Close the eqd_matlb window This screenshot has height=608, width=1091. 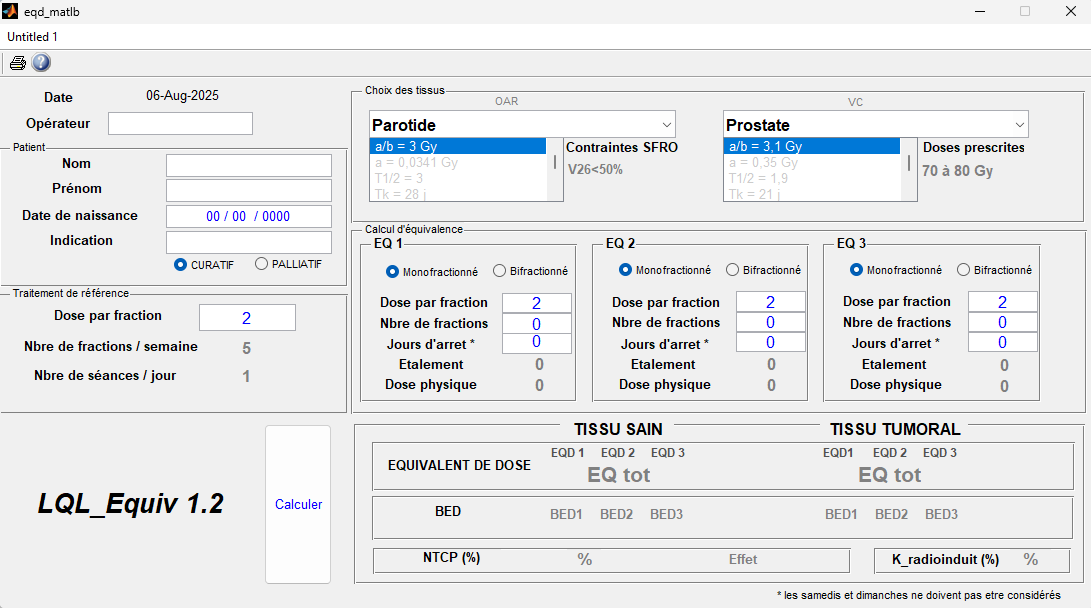(x=1071, y=12)
